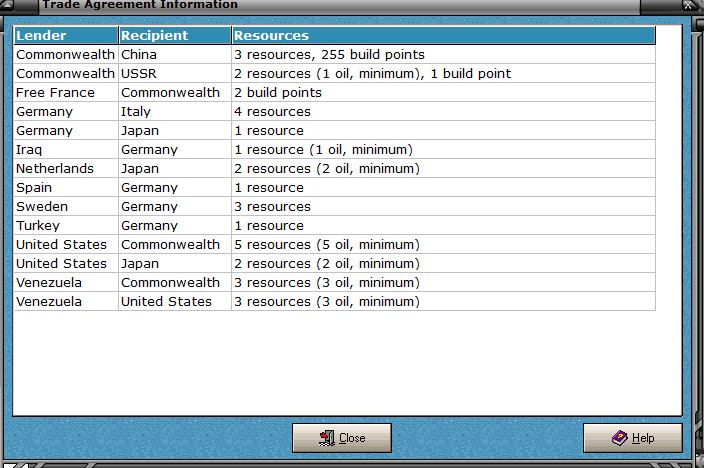Click the '3 resources' cell in Sweden row
The width and height of the screenshot is (704, 468).
(444, 207)
